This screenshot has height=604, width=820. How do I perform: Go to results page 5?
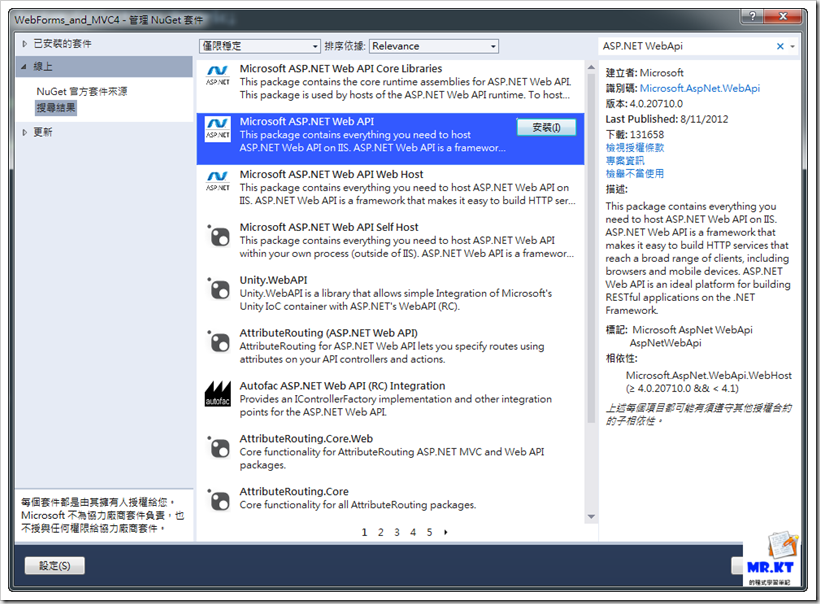tap(429, 532)
